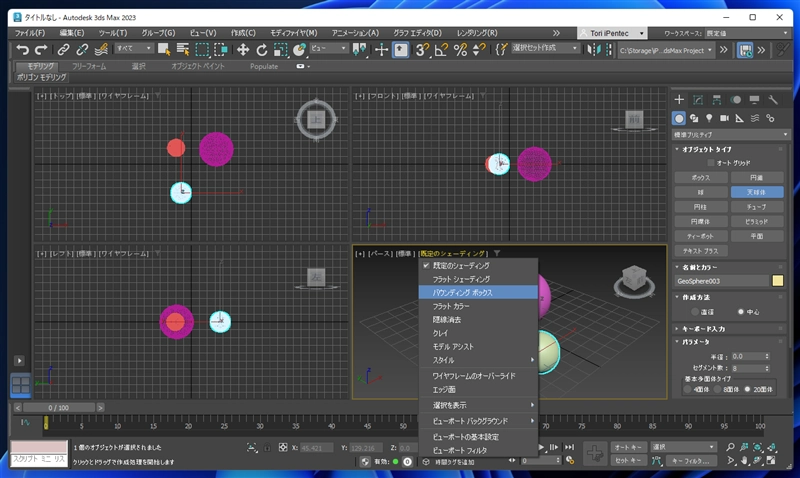Open the Modify panel tab icon
The height and width of the screenshot is (478, 800).
(x=698, y=99)
